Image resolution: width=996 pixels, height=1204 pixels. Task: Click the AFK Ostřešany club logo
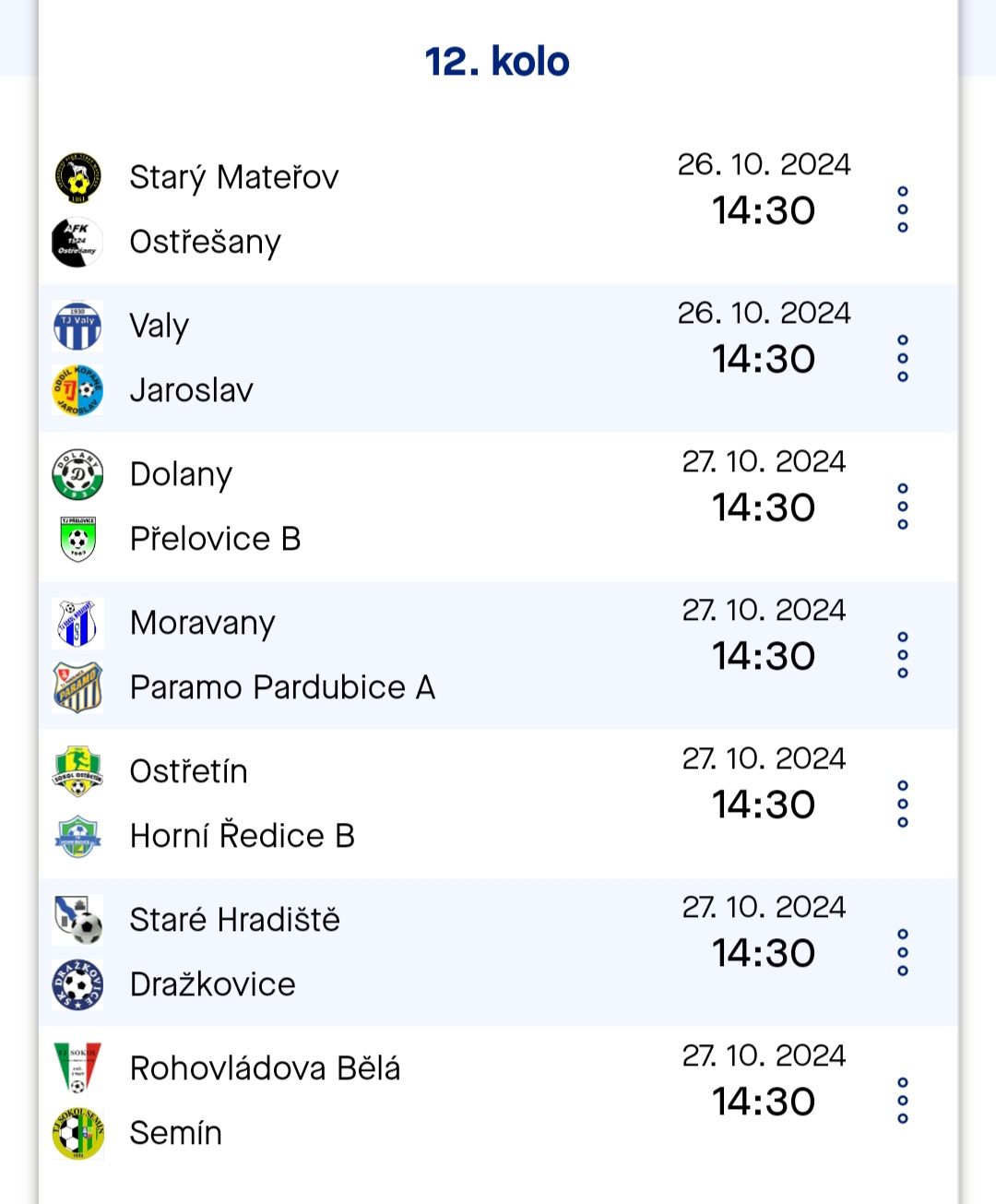(77, 242)
